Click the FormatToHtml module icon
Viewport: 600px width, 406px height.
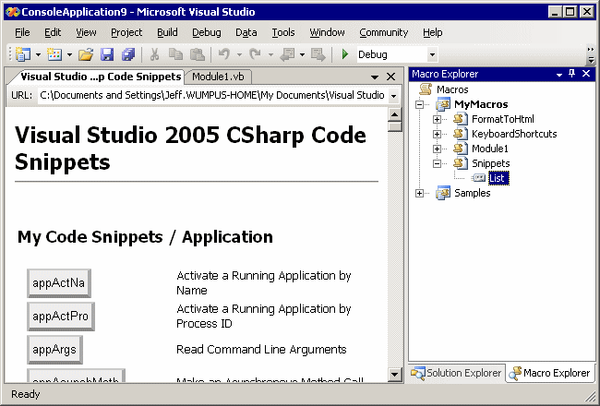[x=460, y=119]
